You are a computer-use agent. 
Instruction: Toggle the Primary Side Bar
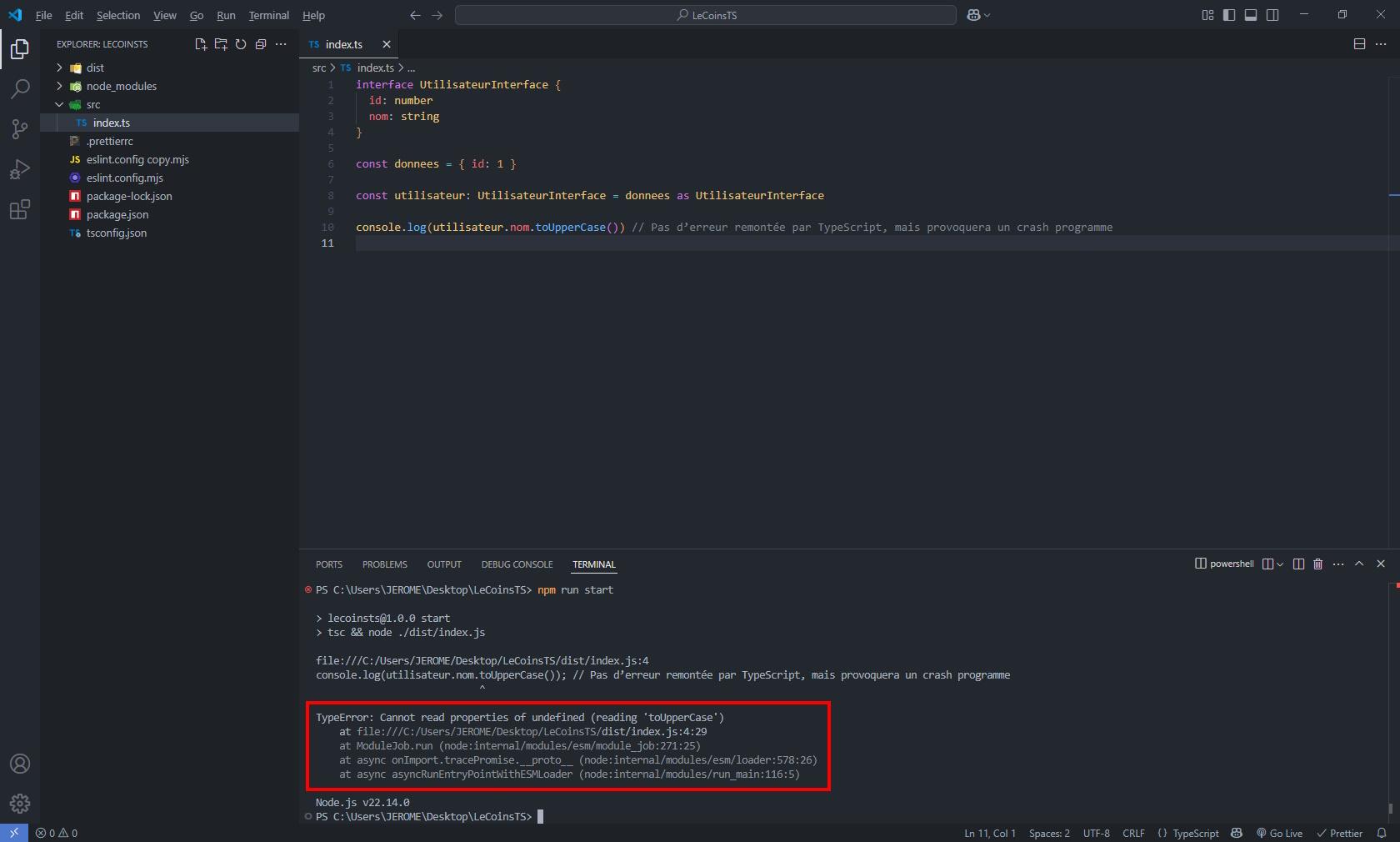(1229, 15)
